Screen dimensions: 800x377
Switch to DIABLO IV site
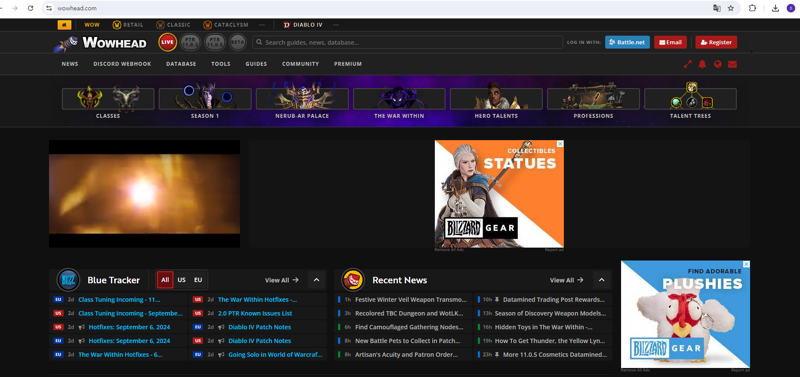pyautogui.click(x=303, y=25)
